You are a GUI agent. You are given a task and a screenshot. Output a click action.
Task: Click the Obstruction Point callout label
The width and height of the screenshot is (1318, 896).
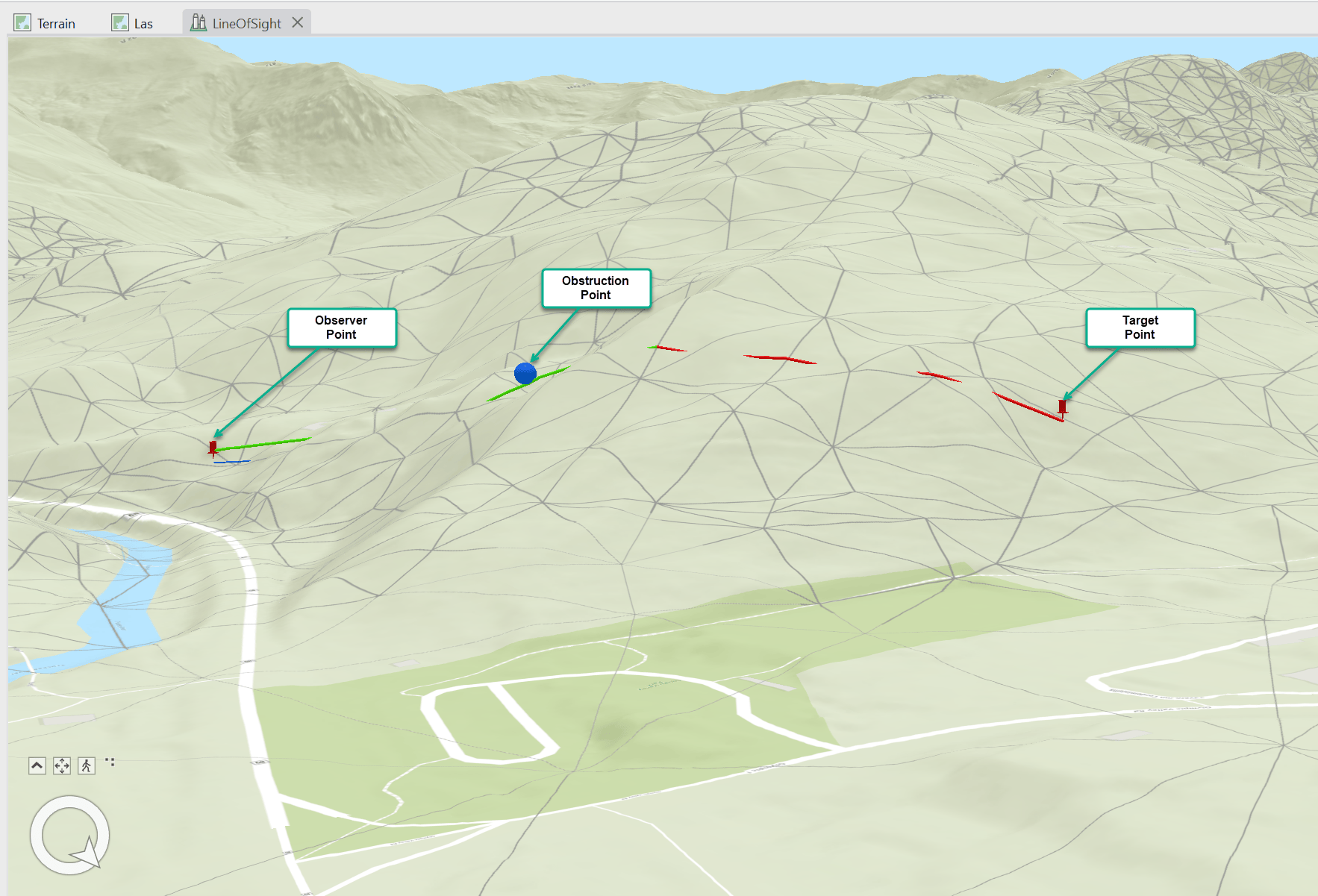pyautogui.click(x=596, y=288)
